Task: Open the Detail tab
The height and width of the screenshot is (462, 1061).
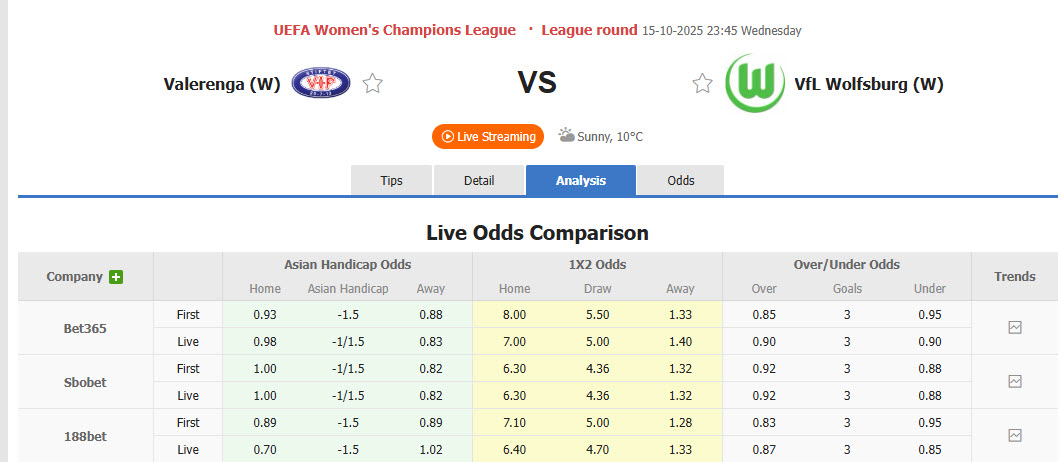Action: (x=479, y=181)
